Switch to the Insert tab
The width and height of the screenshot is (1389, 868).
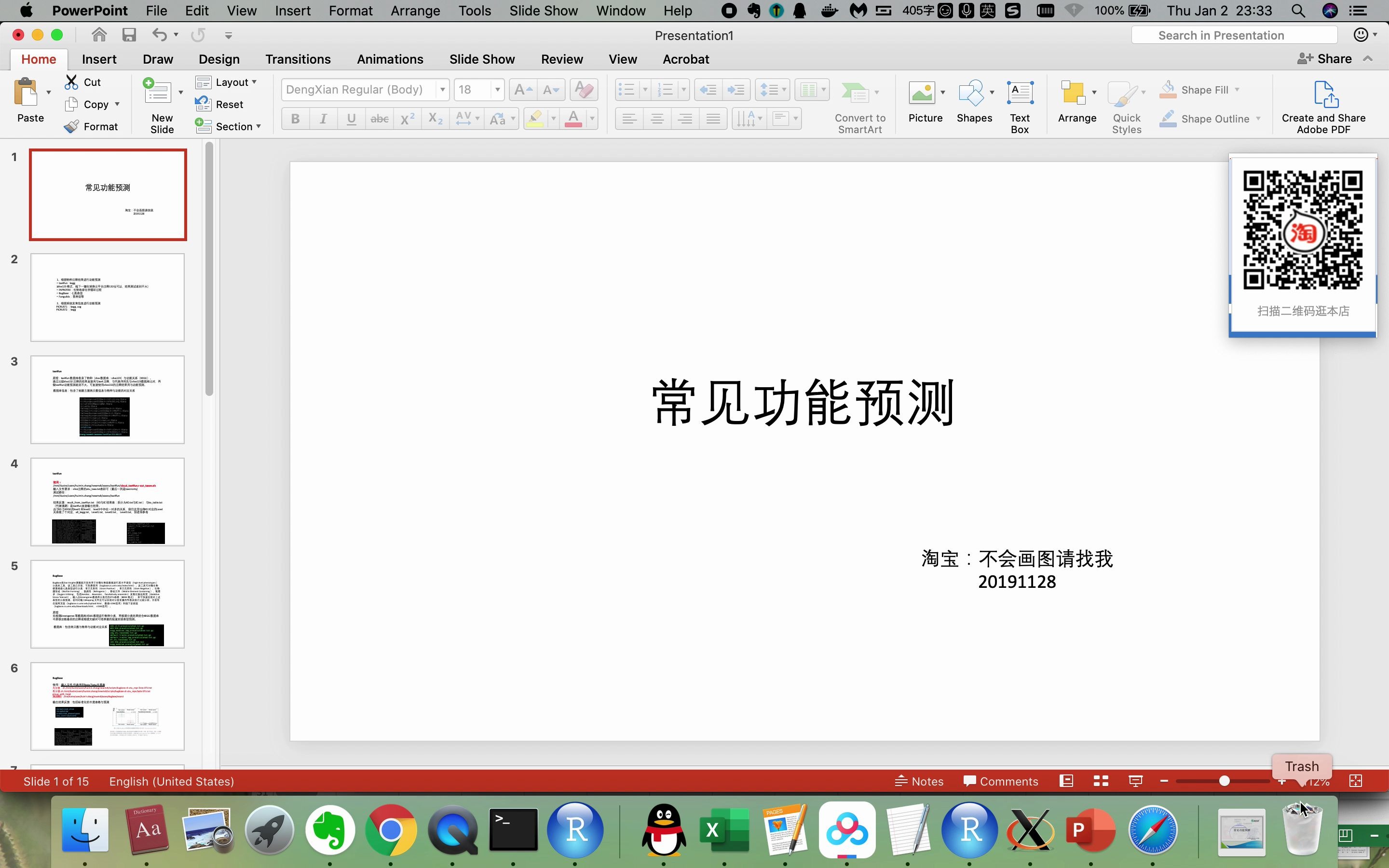point(99,59)
